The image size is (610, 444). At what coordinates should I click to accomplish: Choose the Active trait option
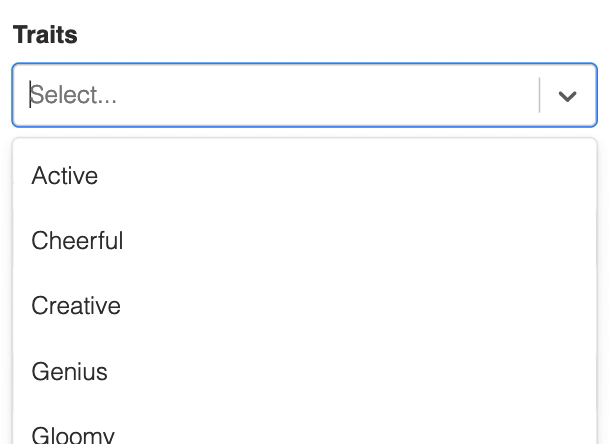click(x=65, y=176)
